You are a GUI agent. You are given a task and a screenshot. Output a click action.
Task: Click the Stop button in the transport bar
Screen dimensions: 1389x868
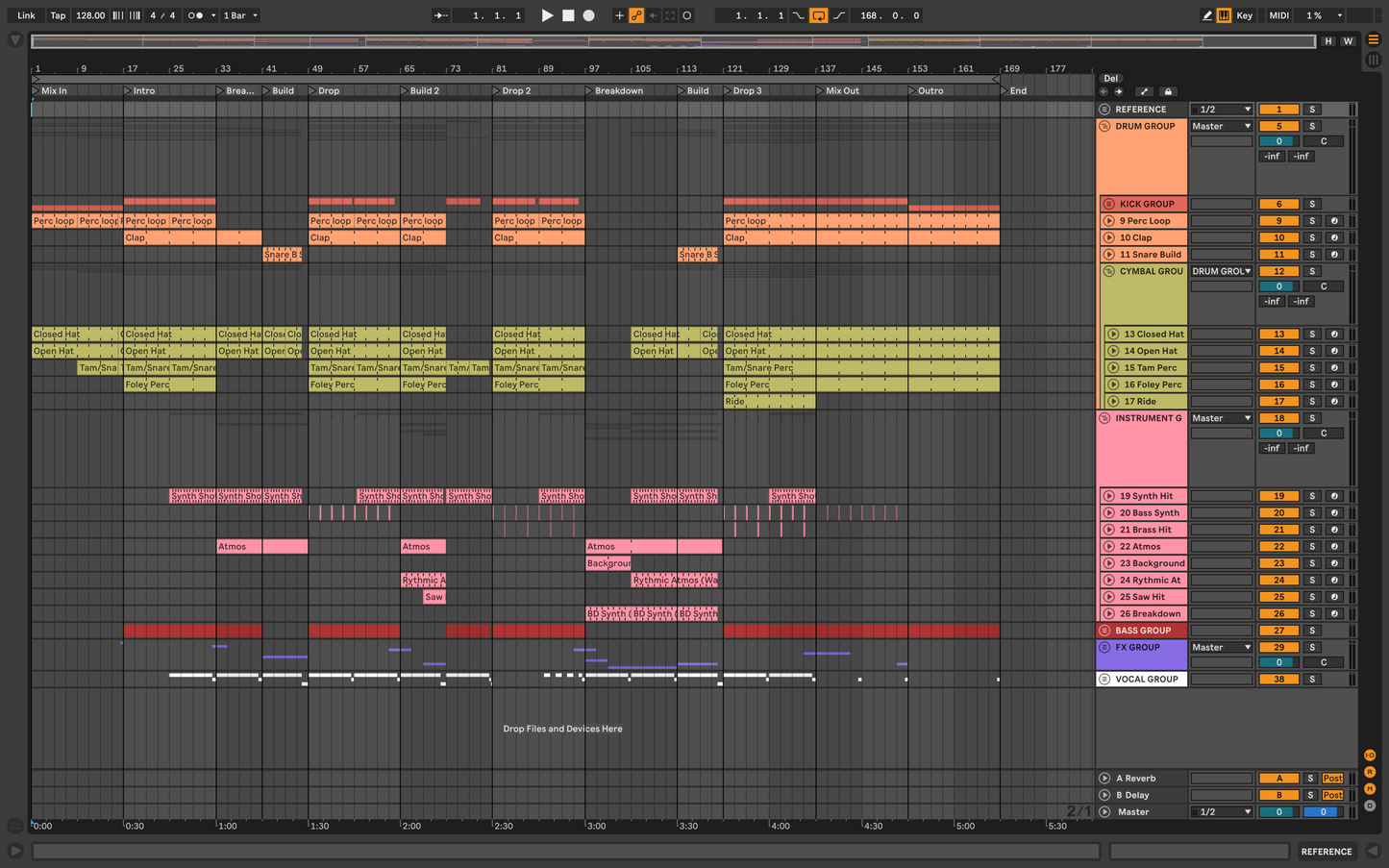tap(568, 15)
